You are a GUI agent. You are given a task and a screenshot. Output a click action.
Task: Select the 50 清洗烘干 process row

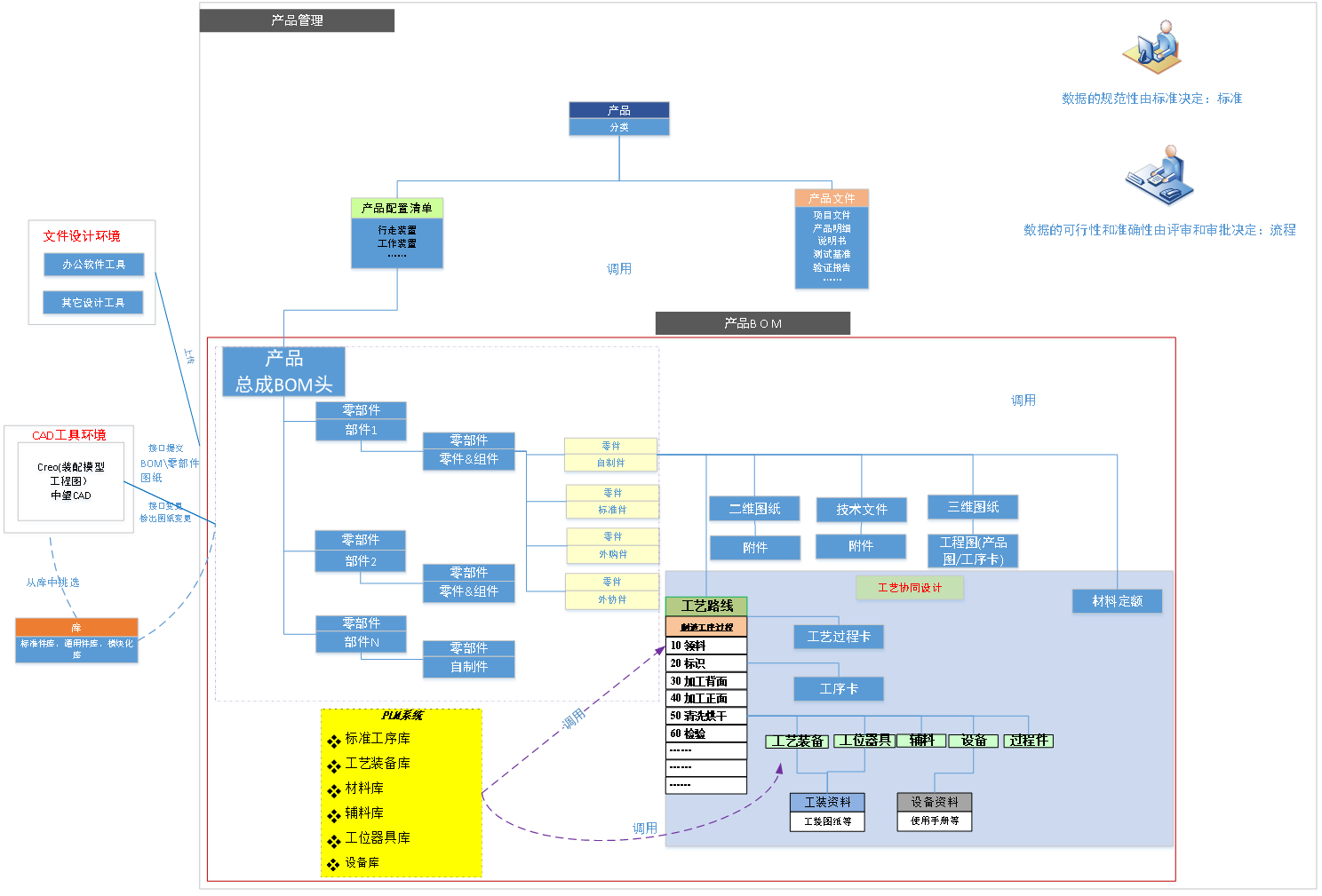(x=706, y=716)
